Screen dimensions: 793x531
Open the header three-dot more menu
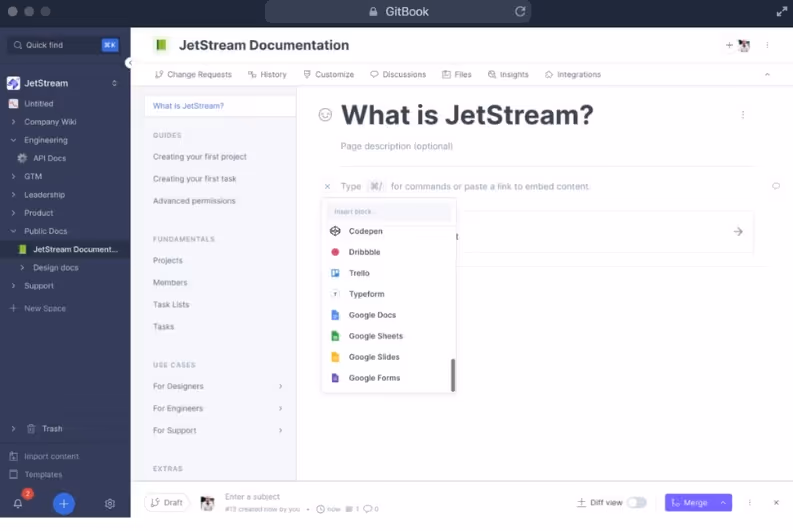[767, 45]
